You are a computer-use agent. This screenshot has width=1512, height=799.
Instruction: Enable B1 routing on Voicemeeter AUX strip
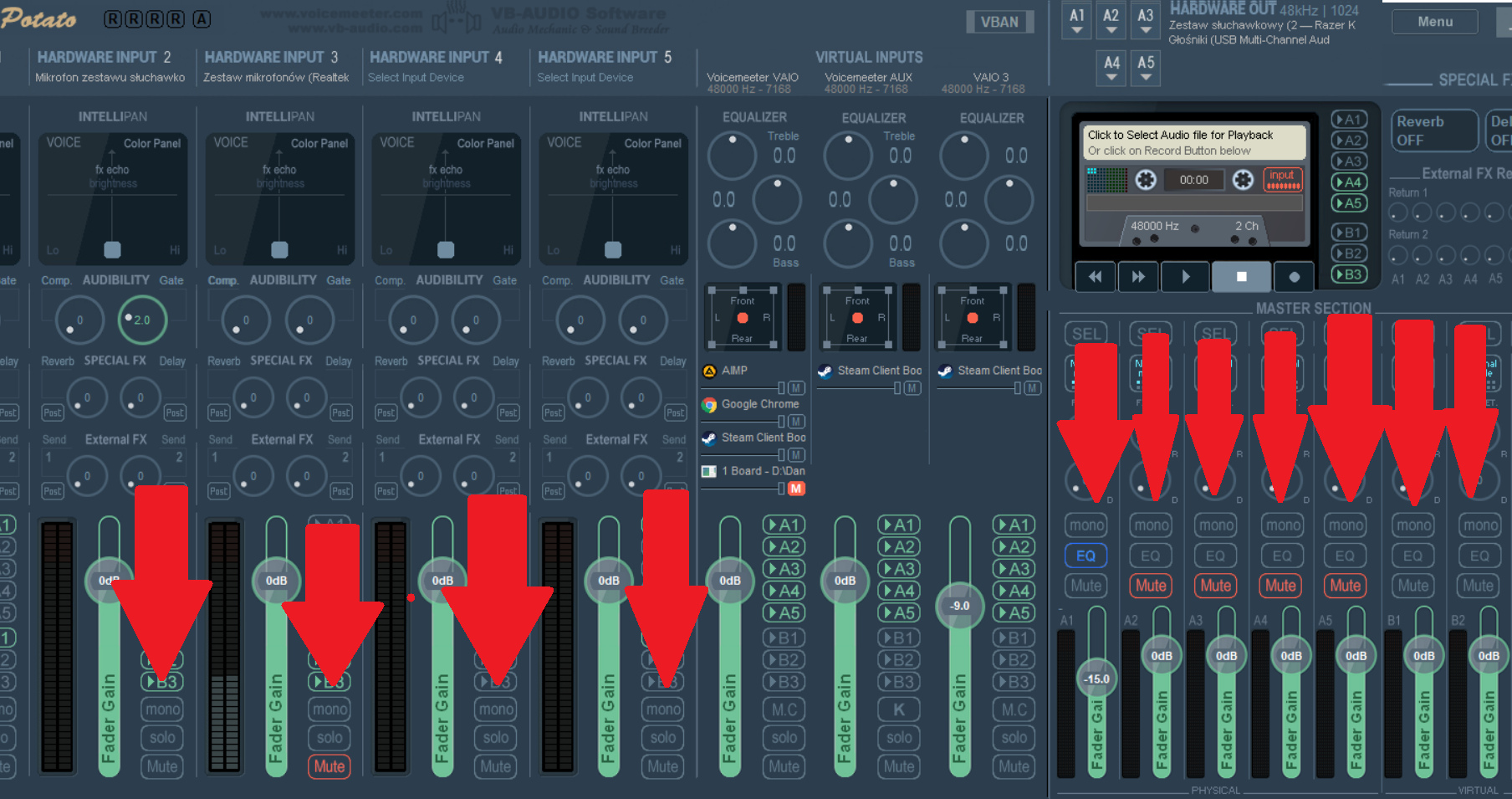(x=899, y=638)
